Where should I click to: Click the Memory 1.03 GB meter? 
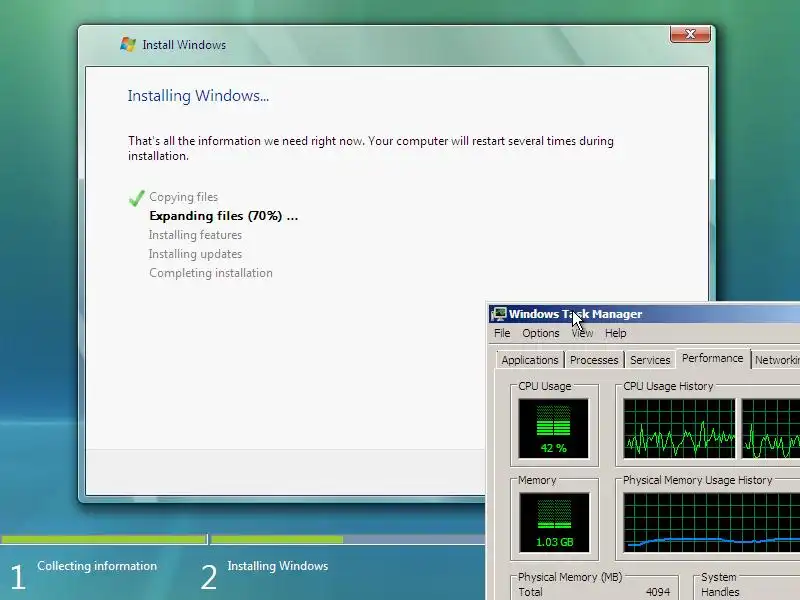pos(554,522)
